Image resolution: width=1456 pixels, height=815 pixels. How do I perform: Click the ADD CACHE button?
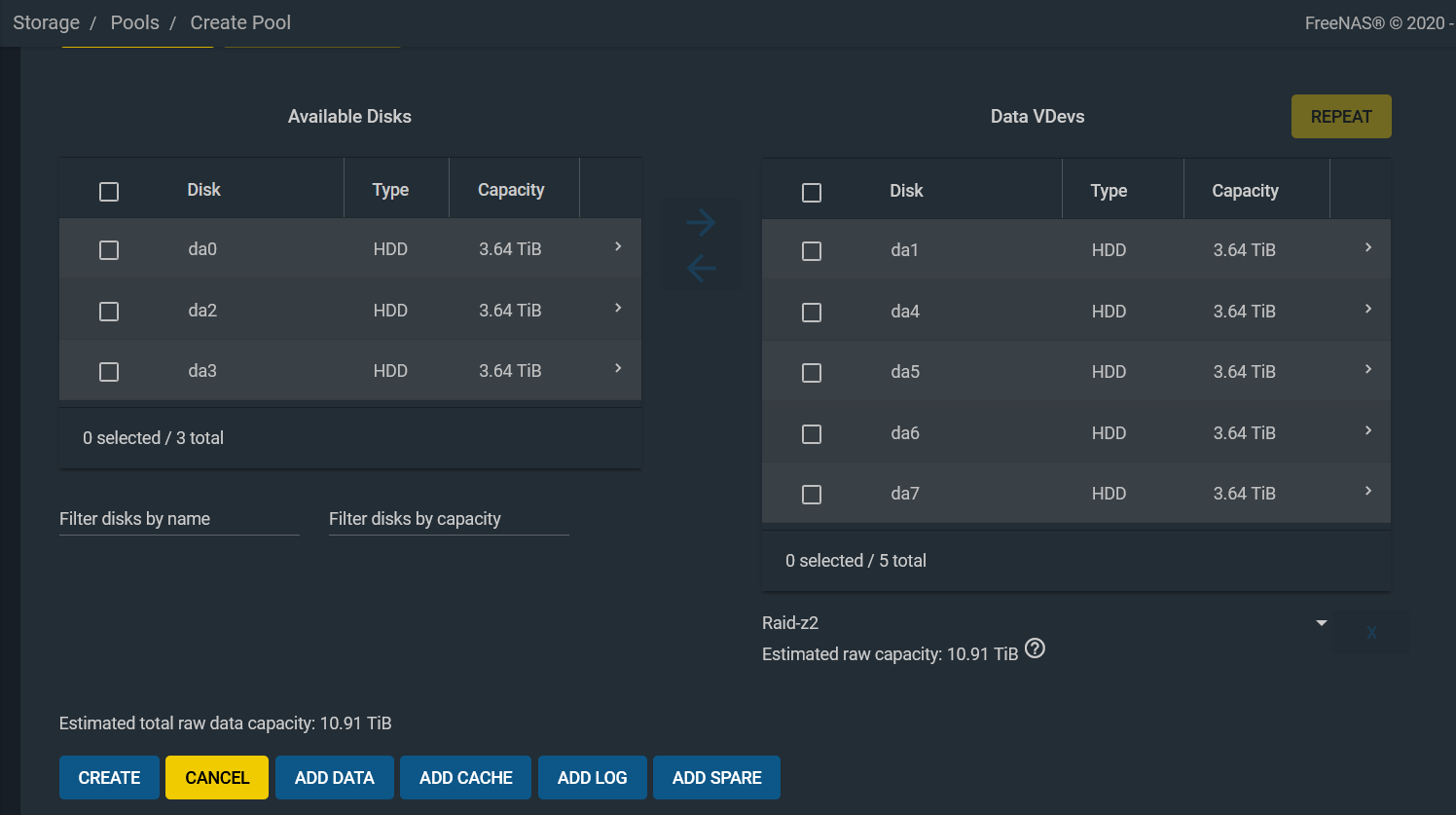click(465, 778)
